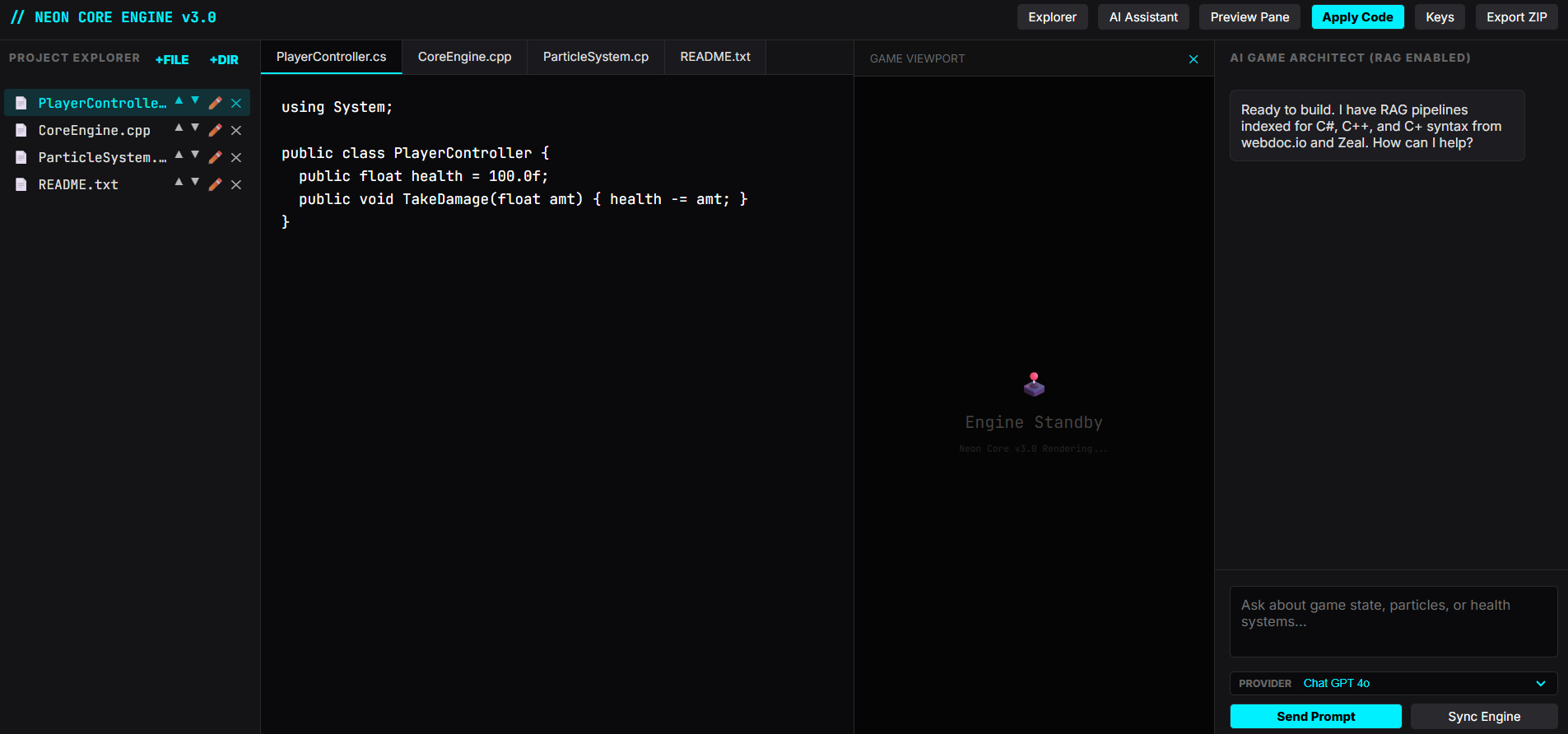Move PlayerController file up with arrow icon

(179, 100)
